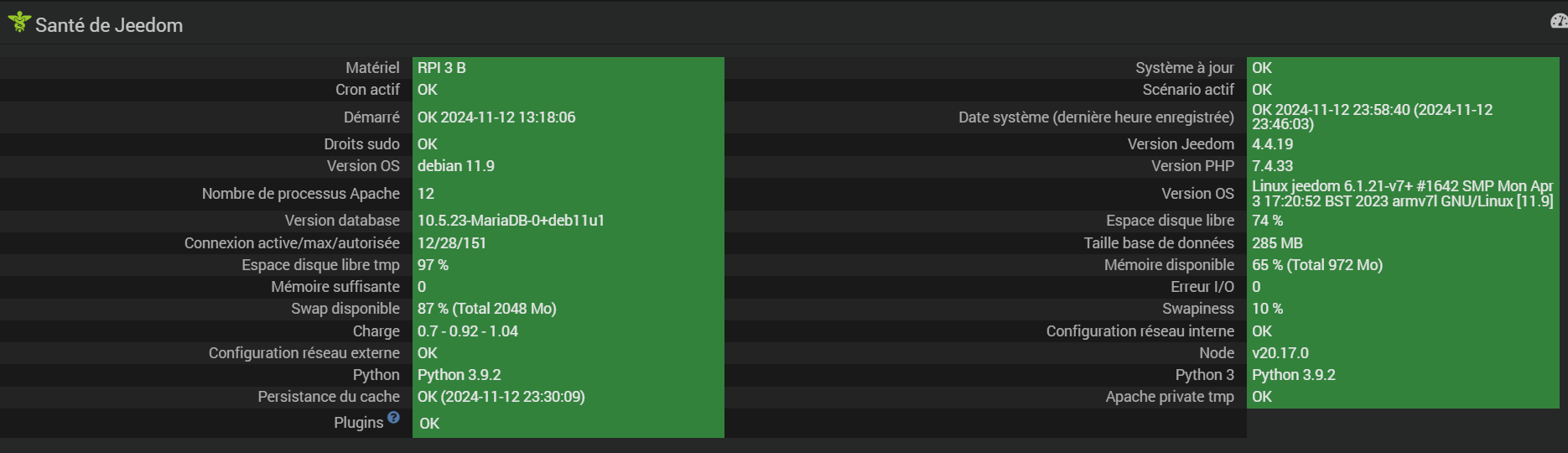
Task: Click the Plugins OK status cell
Action: (429, 424)
